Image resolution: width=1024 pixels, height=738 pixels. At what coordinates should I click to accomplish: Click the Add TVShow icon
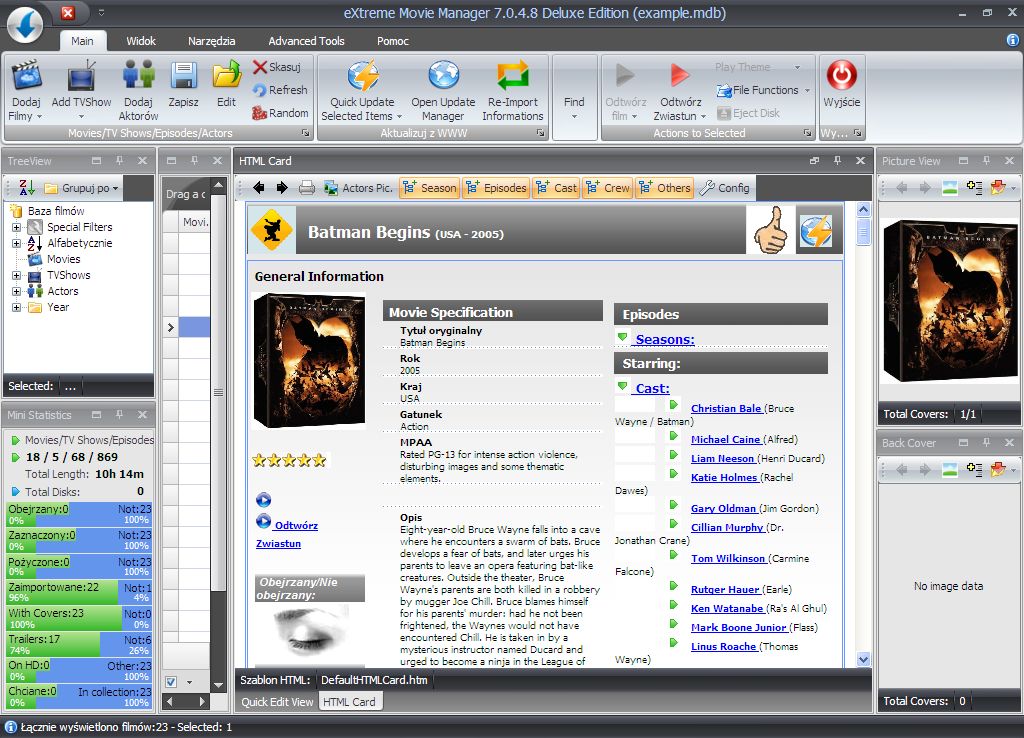tap(81, 89)
